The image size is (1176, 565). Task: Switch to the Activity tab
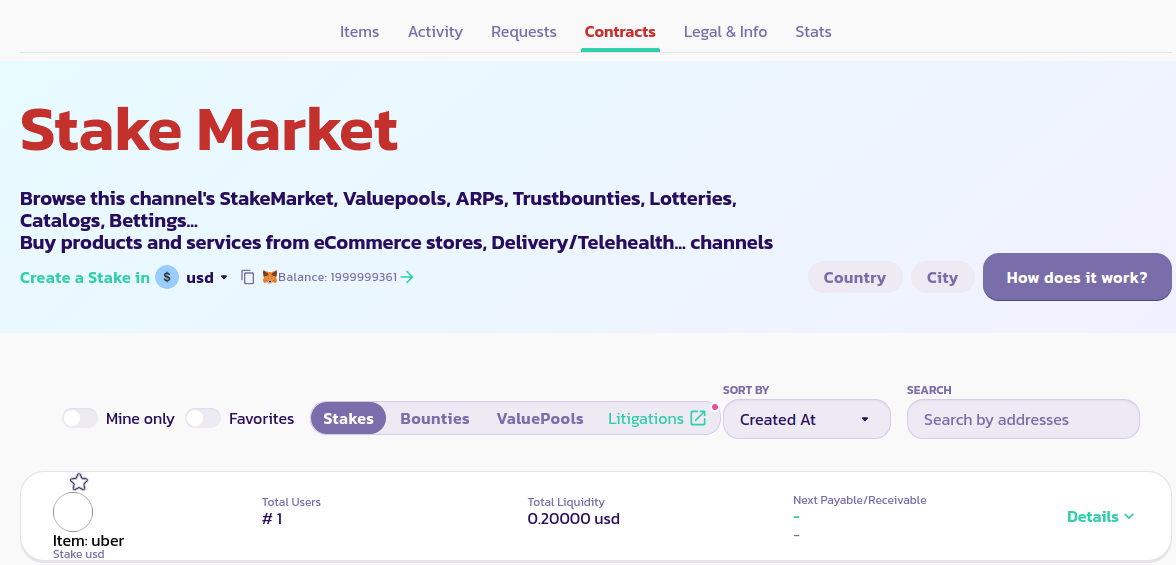435,32
